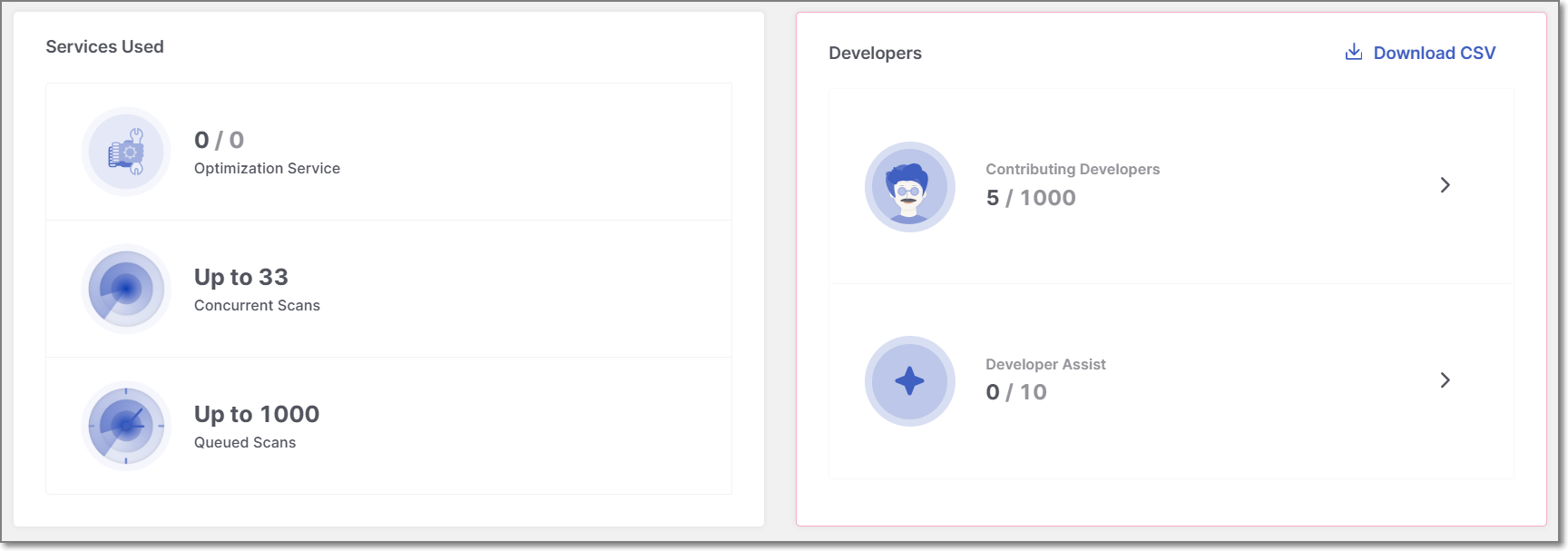Click the '0 / 10' assist count
This screenshot has height=551, width=1568.
(x=1016, y=392)
